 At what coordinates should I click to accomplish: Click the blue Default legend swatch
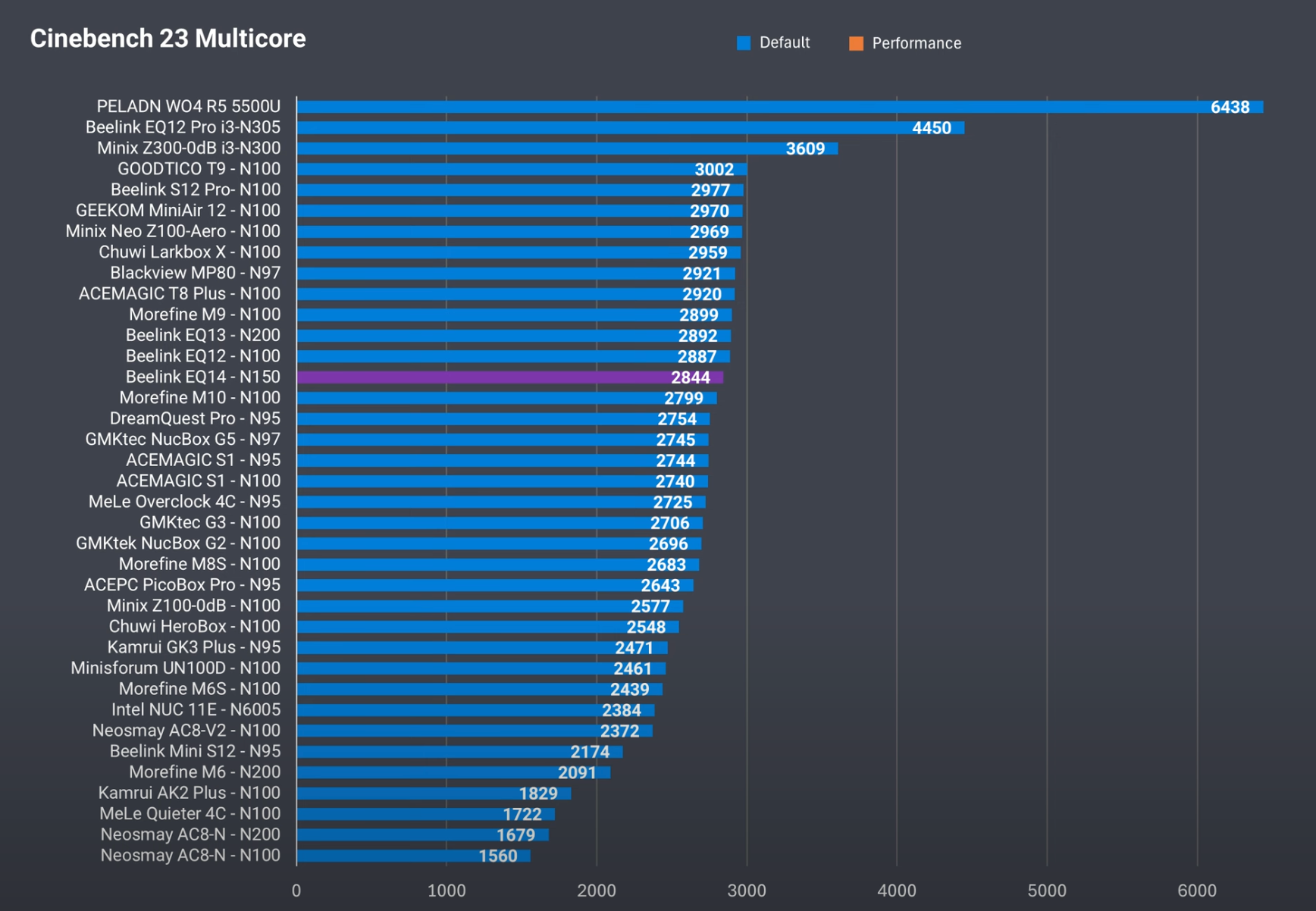point(744,43)
